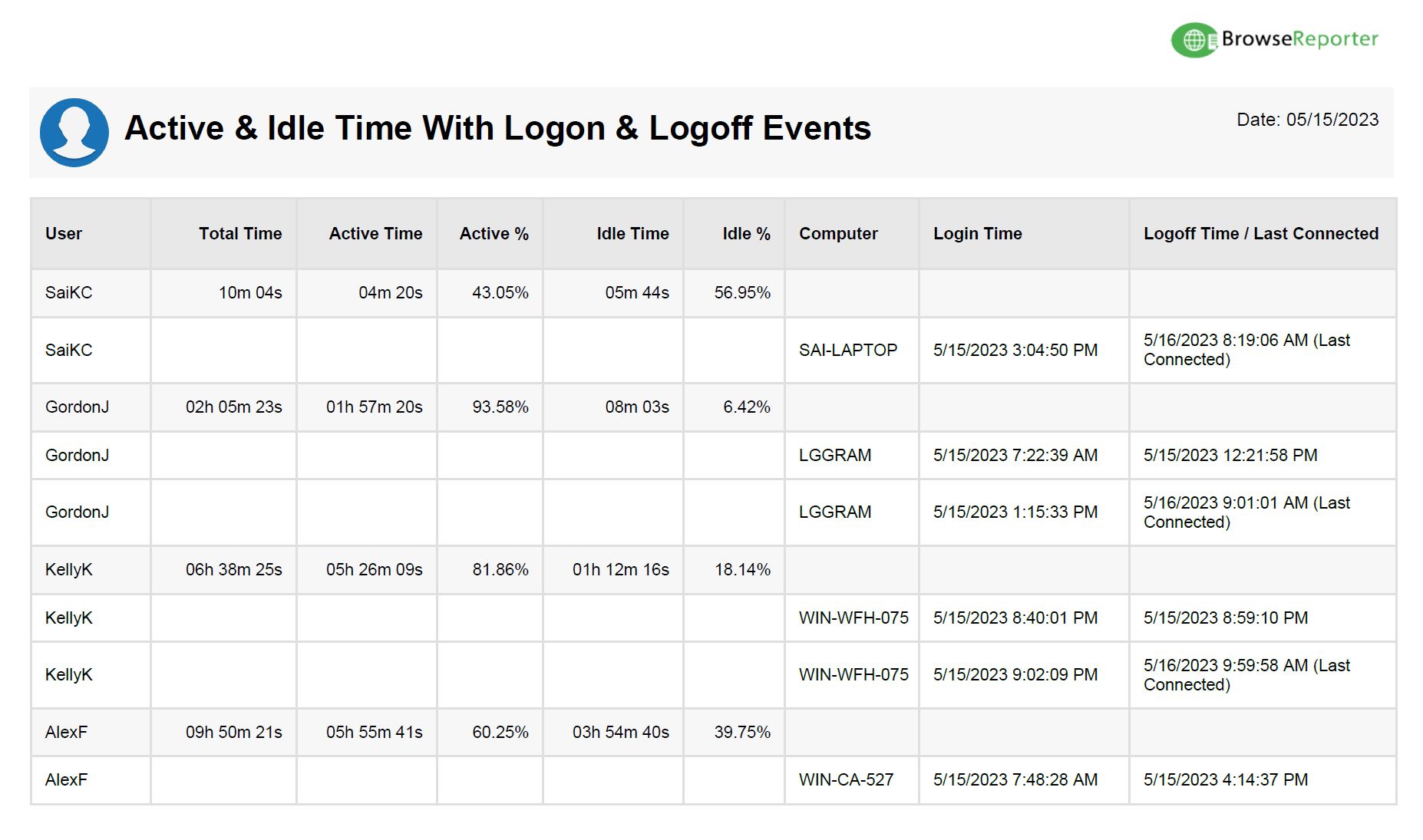Viewport: 1423px width, 840px height.
Task: Sort by the Active % header
Action: [494, 233]
